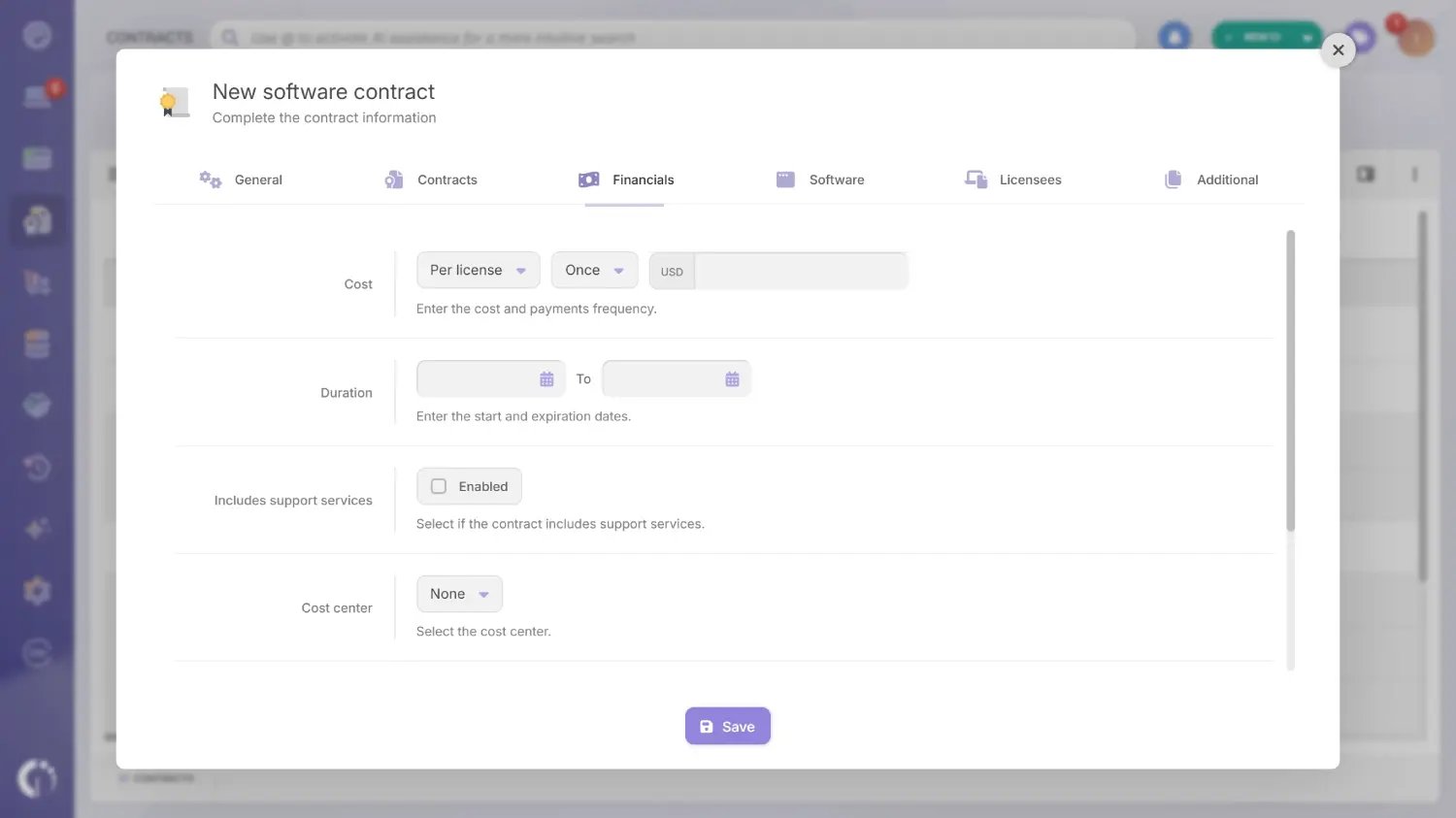Click the dialog vertical scrollbar
1456x818 pixels.
coord(1290,380)
